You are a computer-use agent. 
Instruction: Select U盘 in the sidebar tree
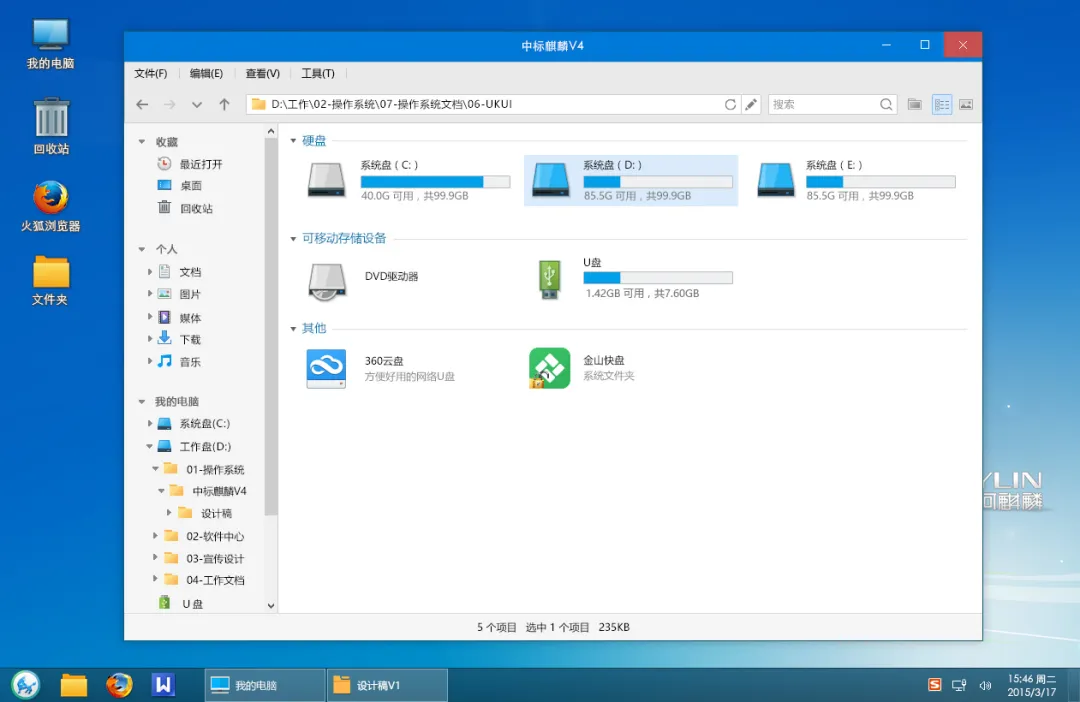click(192, 604)
